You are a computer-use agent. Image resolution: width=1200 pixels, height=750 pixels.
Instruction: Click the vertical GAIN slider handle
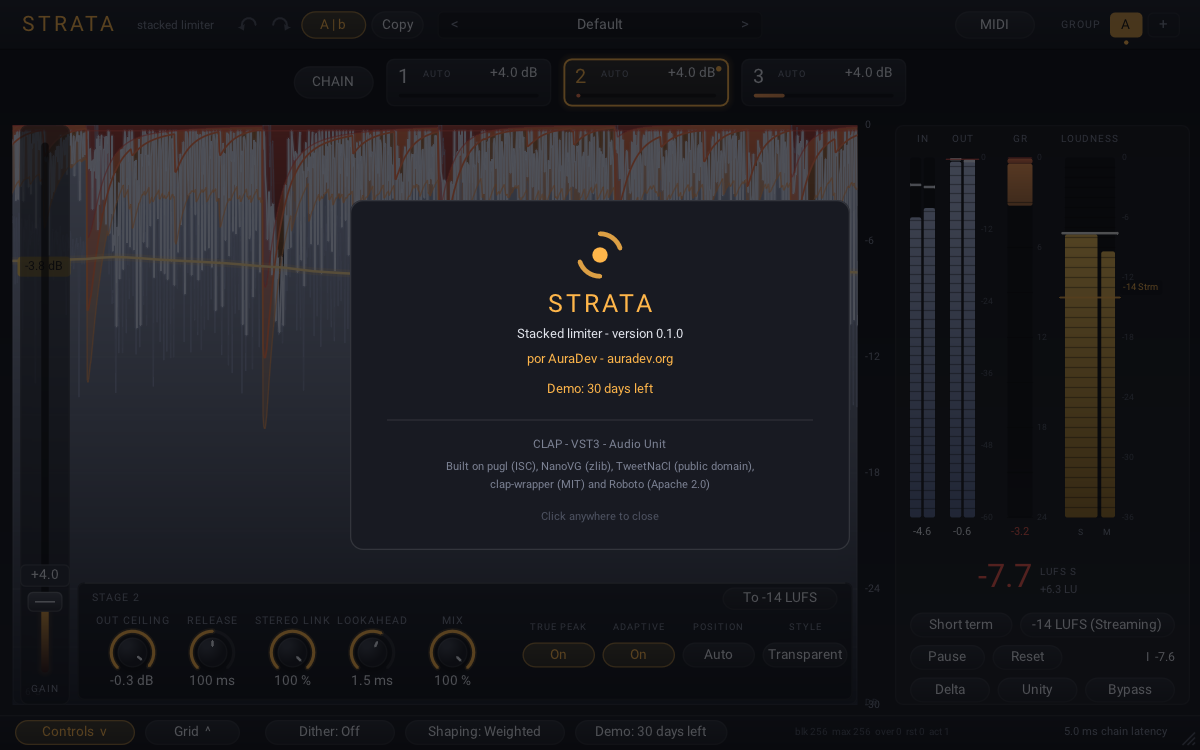pyautogui.click(x=45, y=602)
